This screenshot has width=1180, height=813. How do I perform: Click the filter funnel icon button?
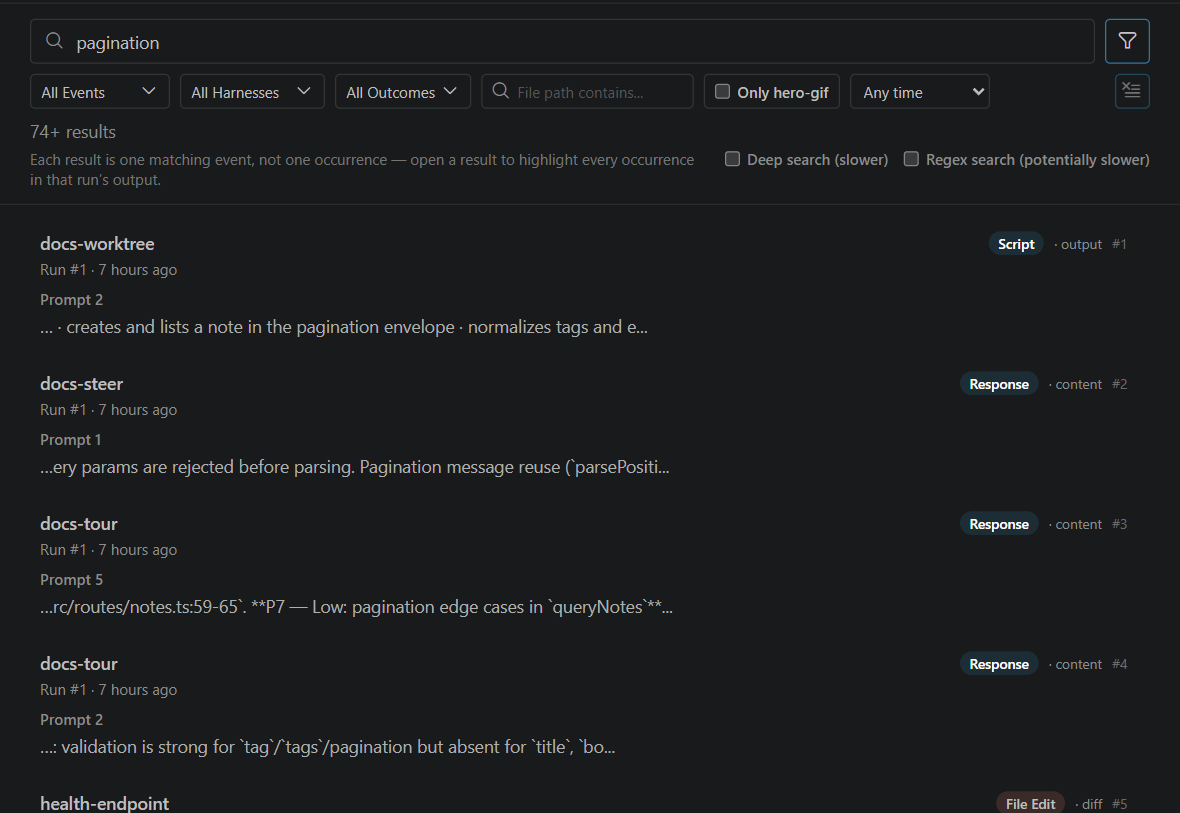(x=1127, y=41)
